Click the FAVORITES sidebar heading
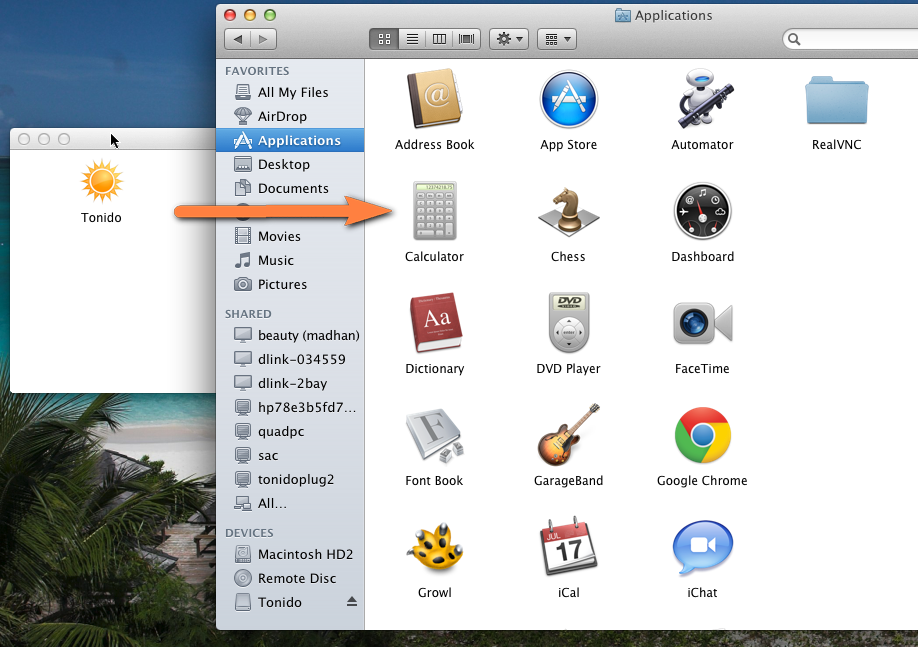Image resolution: width=918 pixels, height=647 pixels. [257, 71]
